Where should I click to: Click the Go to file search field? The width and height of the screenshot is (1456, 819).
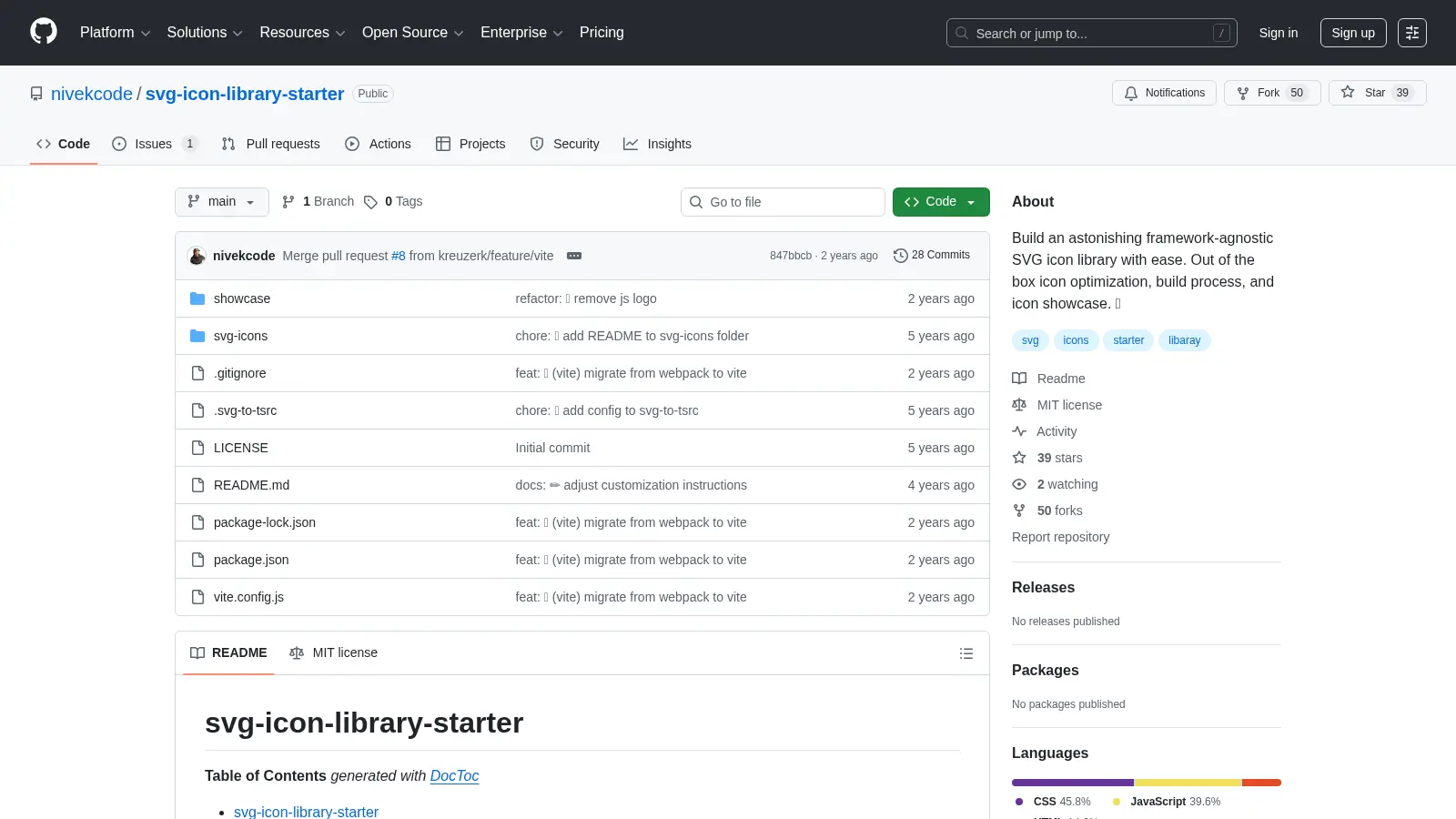783,202
